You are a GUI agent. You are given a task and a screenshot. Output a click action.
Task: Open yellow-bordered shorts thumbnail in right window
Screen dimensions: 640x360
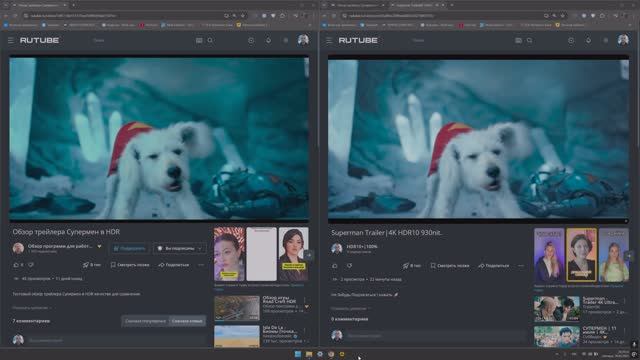(x=581, y=255)
